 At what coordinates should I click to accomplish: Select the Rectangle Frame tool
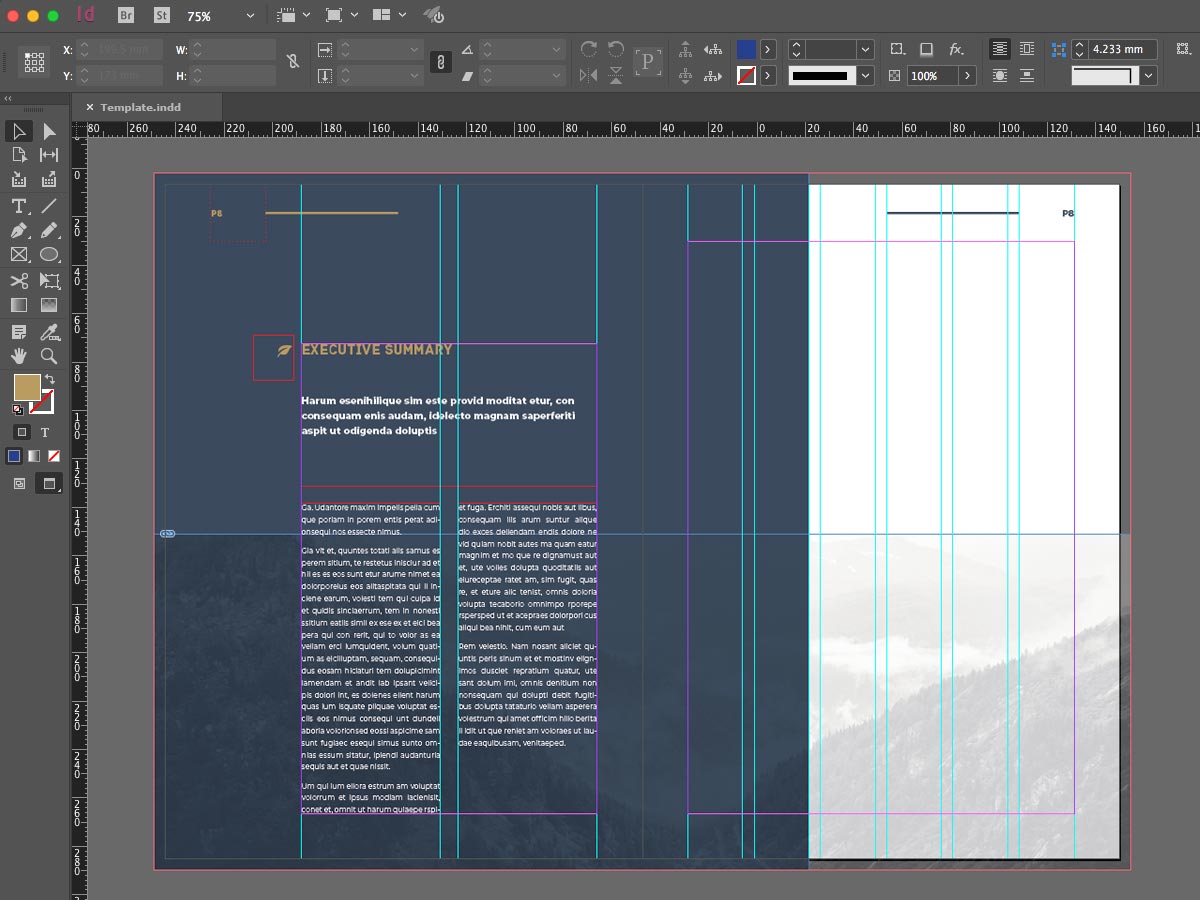tap(19, 255)
